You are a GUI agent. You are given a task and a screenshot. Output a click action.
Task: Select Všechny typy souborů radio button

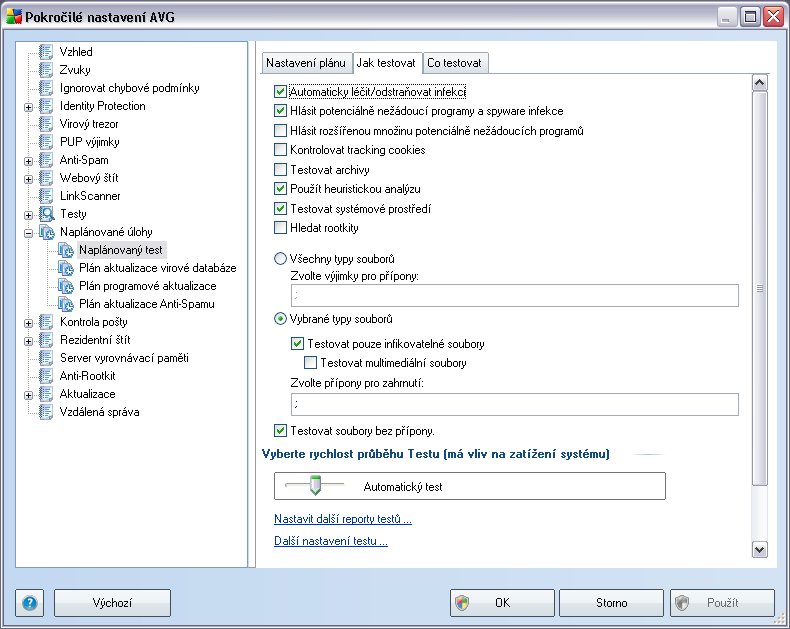pos(280,259)
